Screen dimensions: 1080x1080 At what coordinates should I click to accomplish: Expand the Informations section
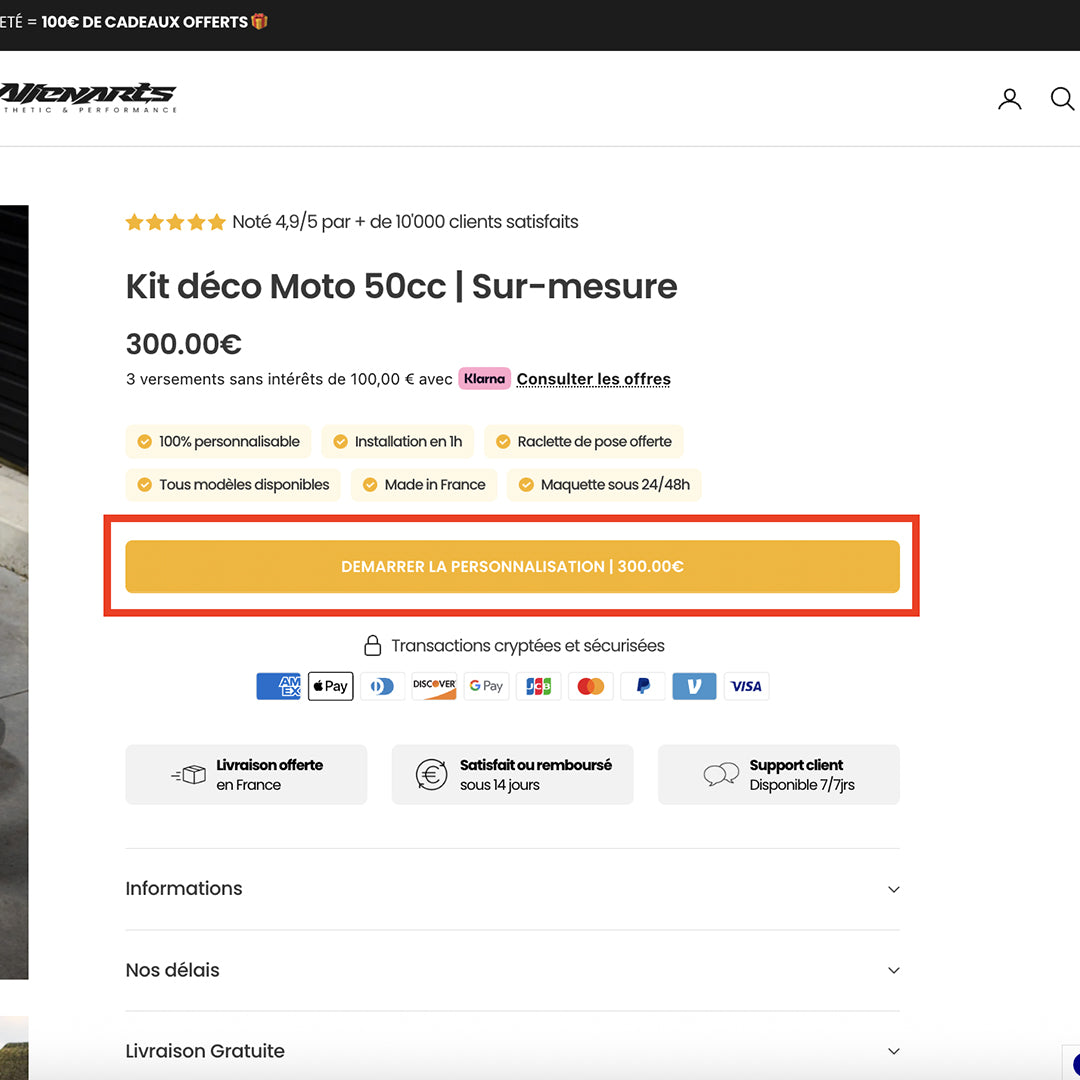point(512,889)
